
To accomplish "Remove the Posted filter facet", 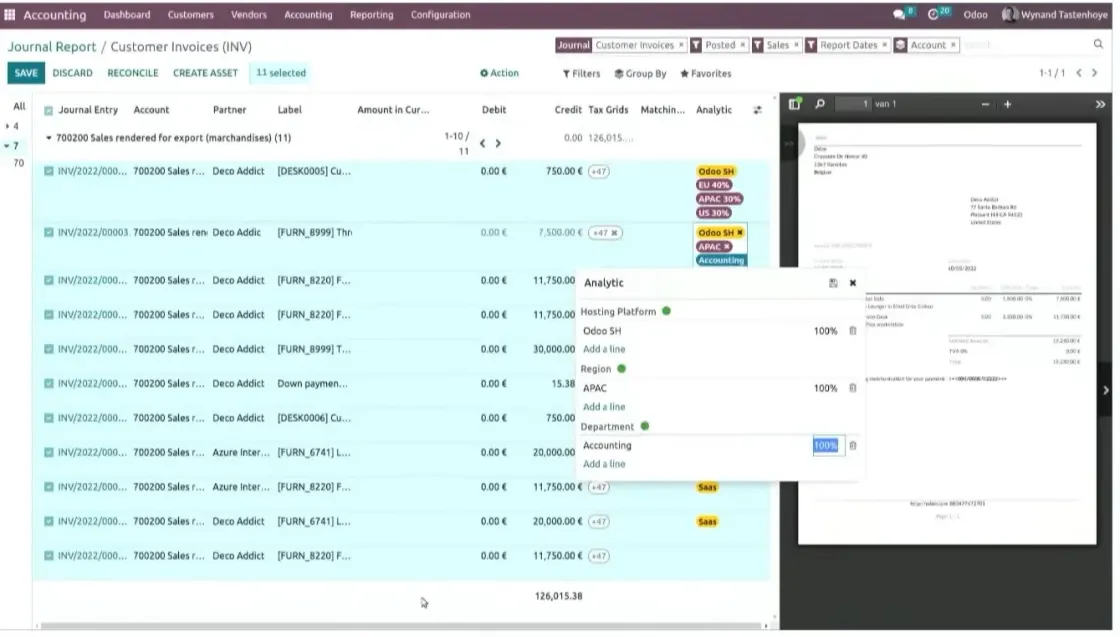I will [x=743, y=45].
